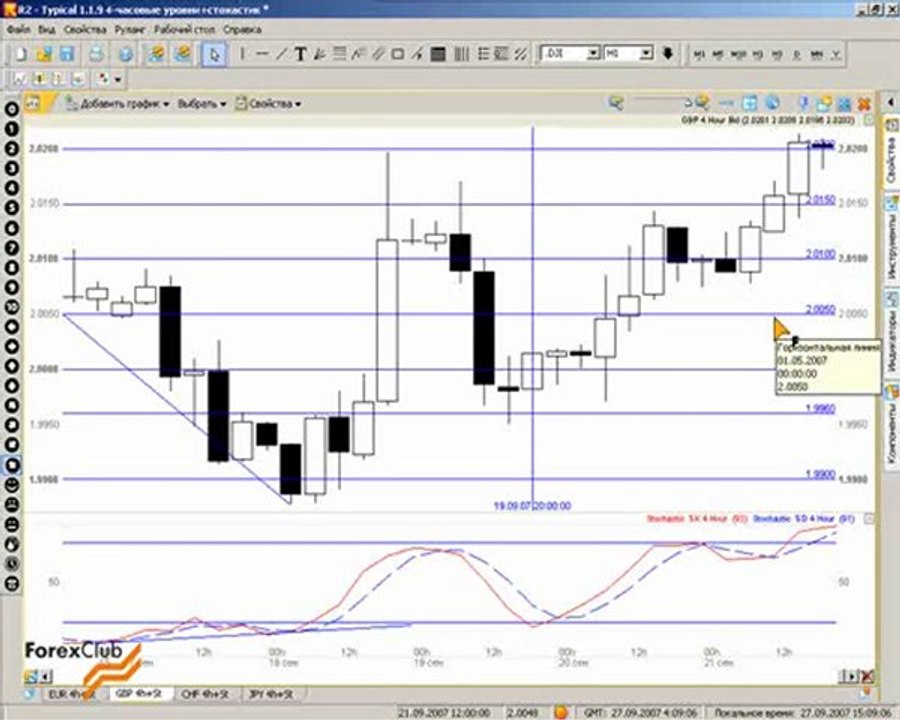Click the chart grid layout icon
This screenshot has height=720, width=900.
749,103
